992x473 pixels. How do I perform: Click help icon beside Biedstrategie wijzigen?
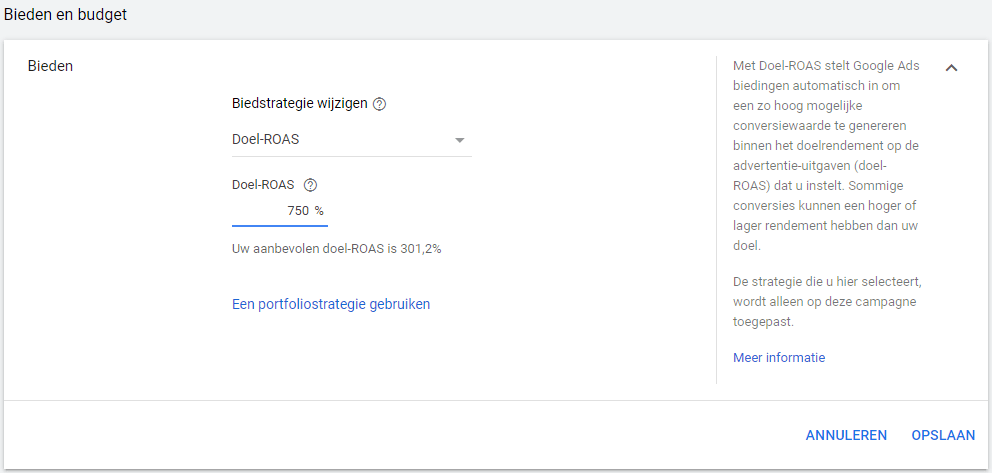379,104
